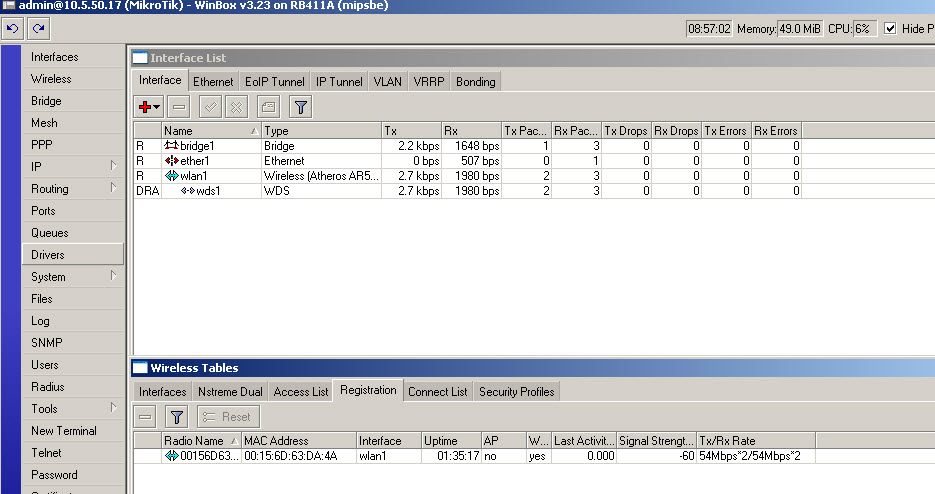Screen dimensions: 935x494
Task: Open Bridge in the sidebar menu
Action: (x=73, y=101)
